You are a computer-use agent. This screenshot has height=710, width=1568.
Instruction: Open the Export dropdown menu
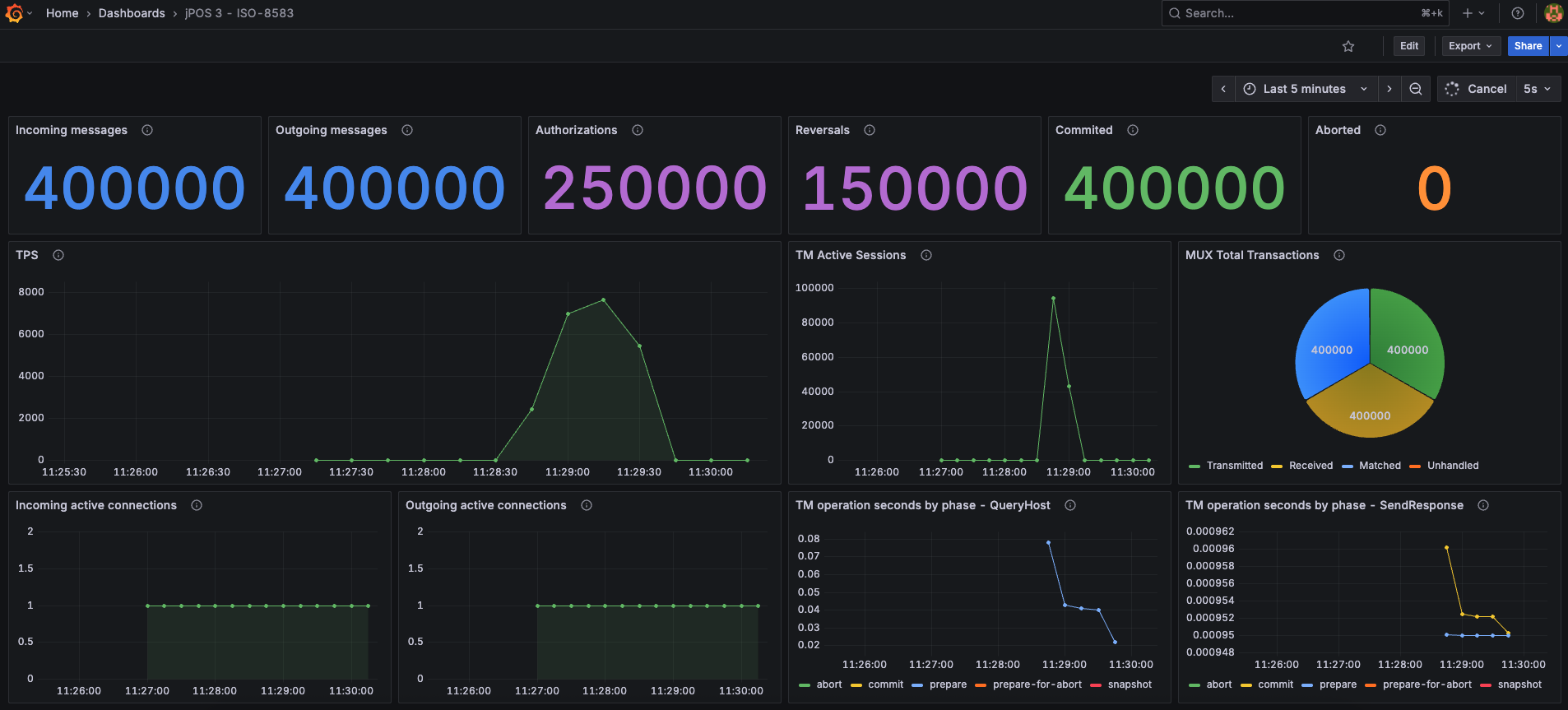coord(1470,46)
